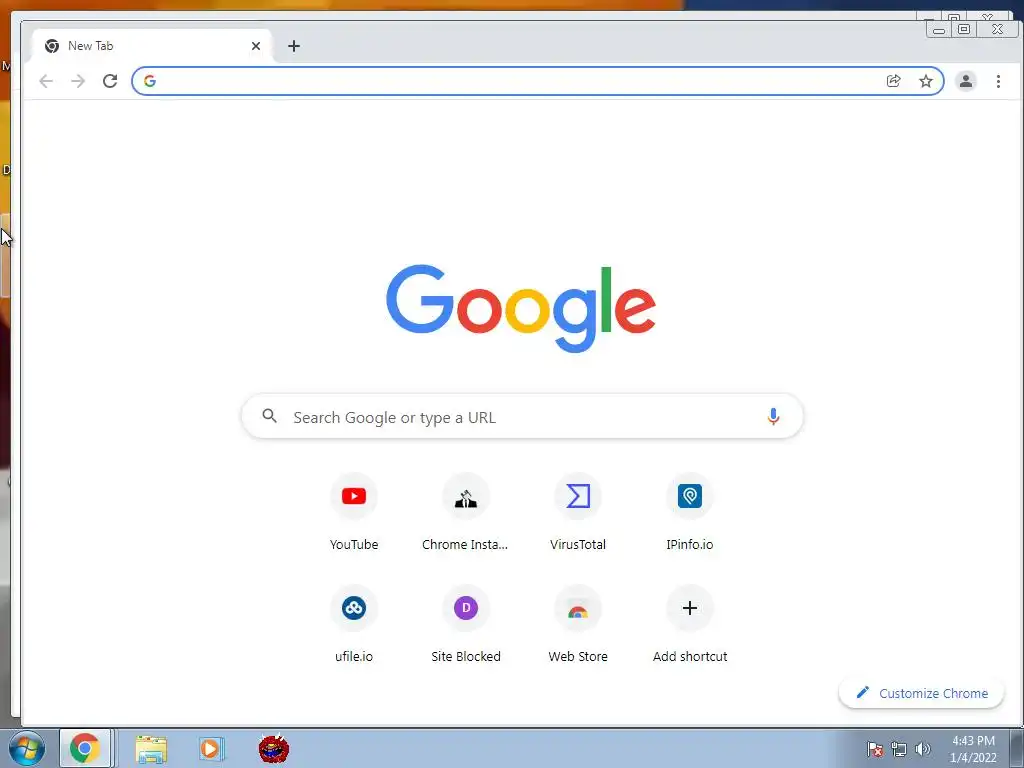Click the Google logo

tap(520, 308)
